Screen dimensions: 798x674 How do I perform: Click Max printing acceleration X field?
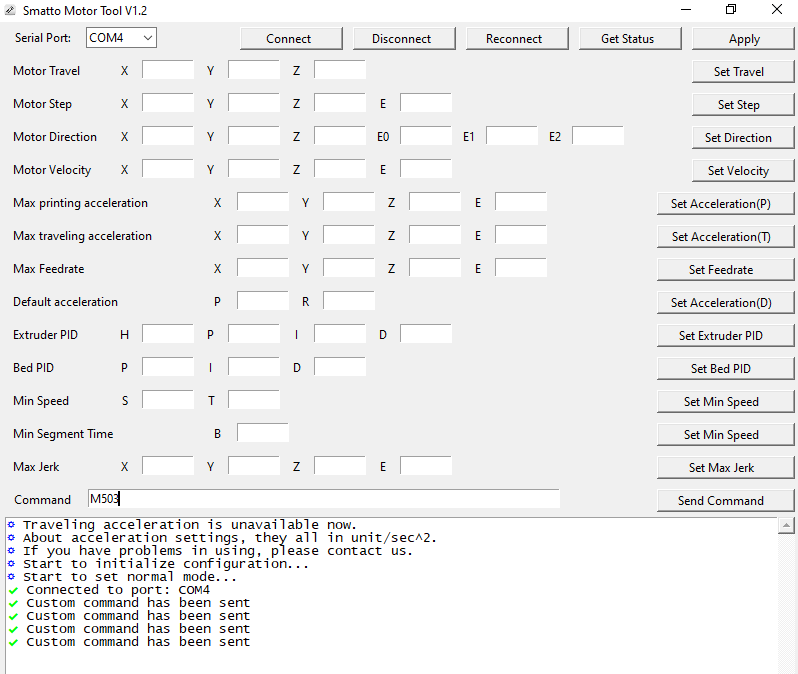pyautogui.click(x=263, y=202)
